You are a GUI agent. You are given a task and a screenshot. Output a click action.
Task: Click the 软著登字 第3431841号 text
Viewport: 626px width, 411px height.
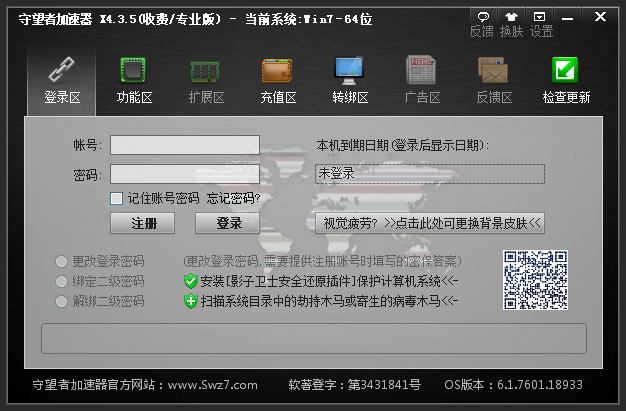click(355, 385)
